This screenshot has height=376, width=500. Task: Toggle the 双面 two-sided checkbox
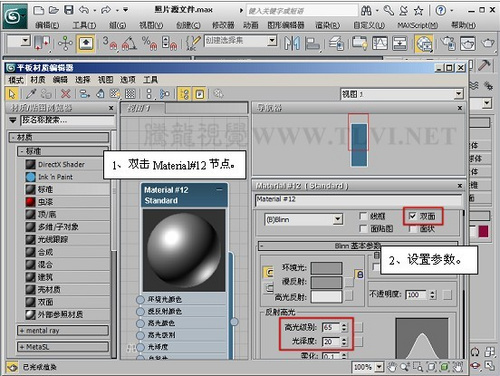(412, 216)
